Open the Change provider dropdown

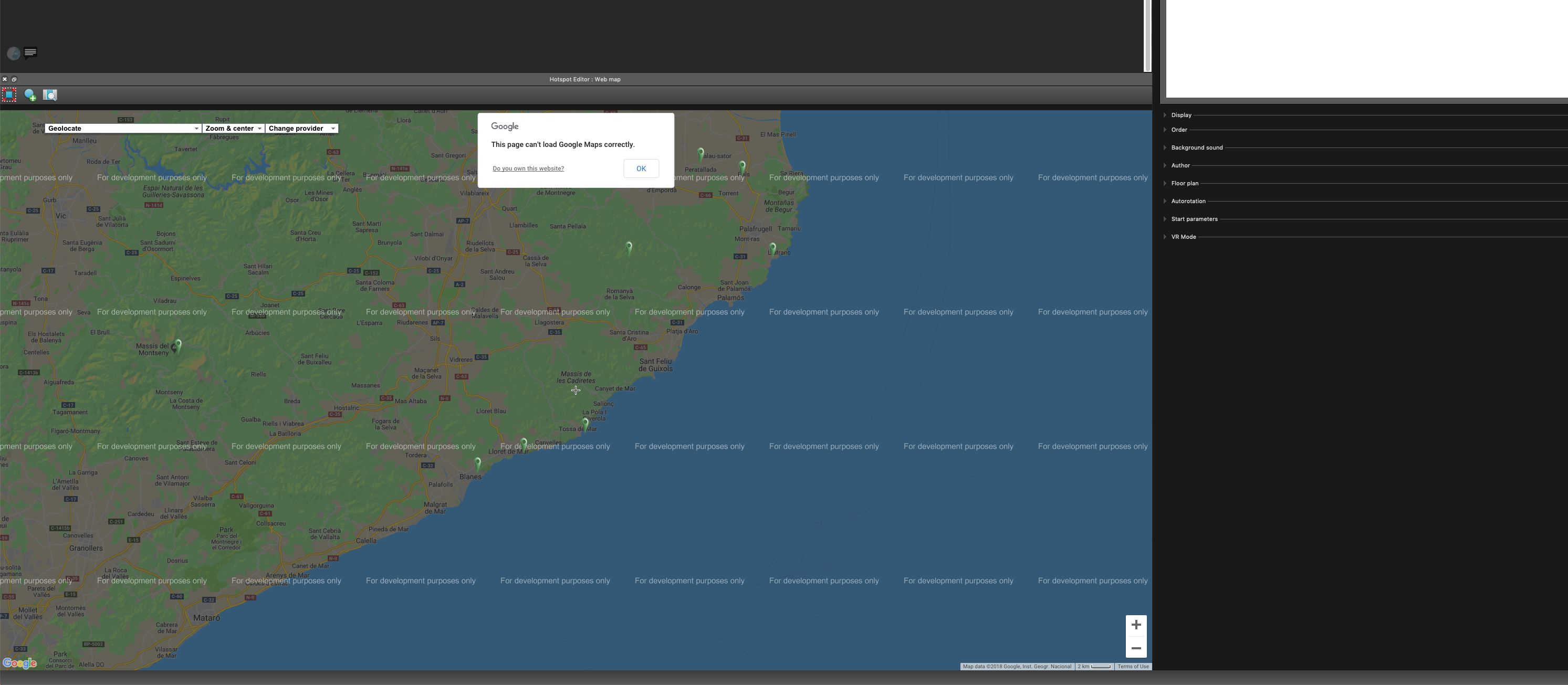[x=302, y=129]
